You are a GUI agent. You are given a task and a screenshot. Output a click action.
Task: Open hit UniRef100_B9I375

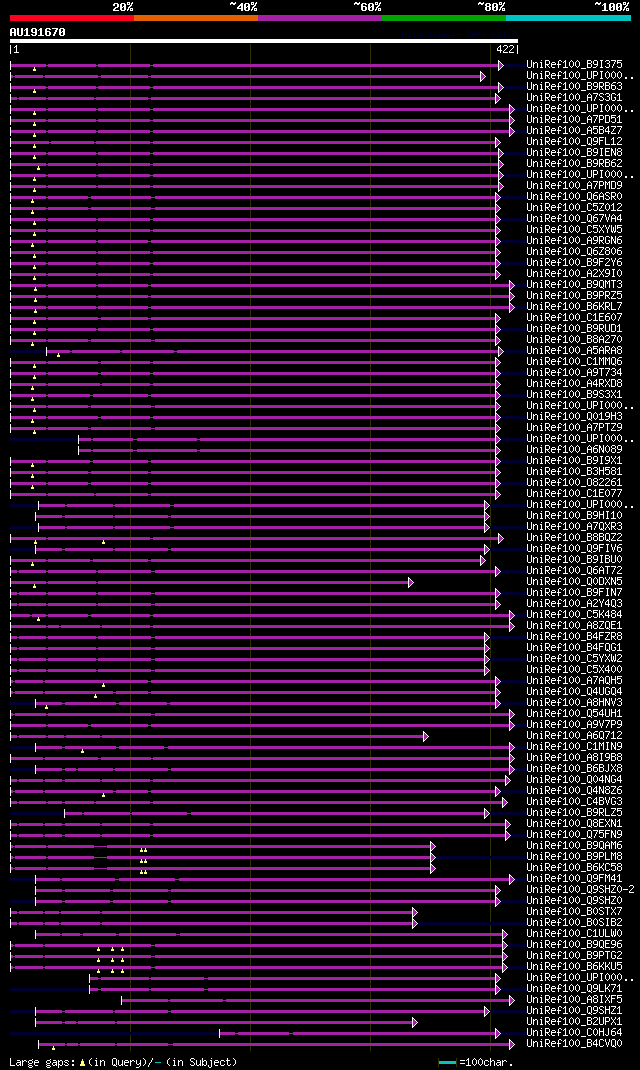[574, 65]
